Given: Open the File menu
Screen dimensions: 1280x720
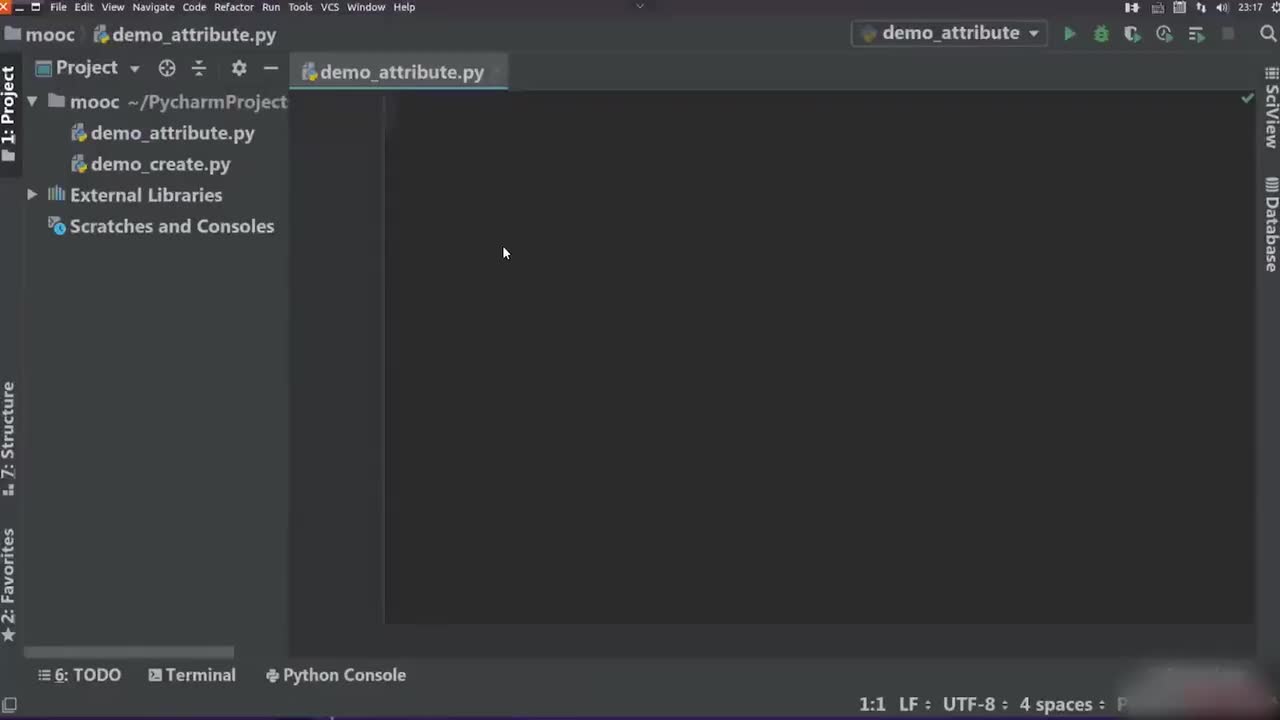Looking at the screenshot, I should tap(59, 7).
